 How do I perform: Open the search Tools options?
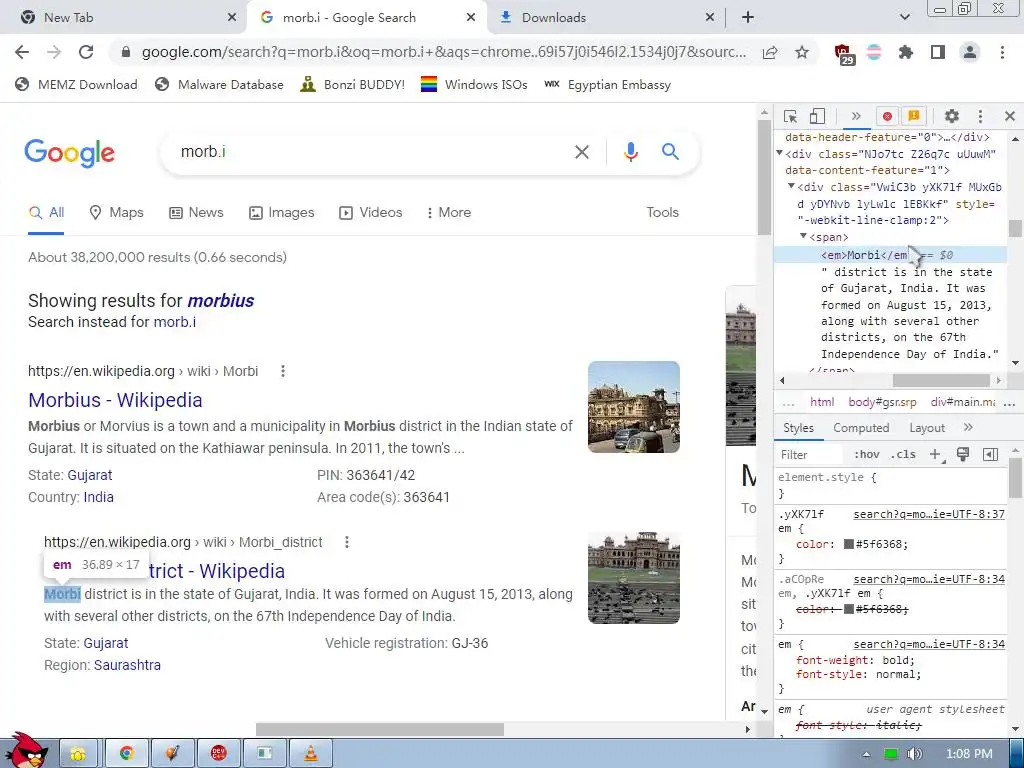(x=662, y=213)
